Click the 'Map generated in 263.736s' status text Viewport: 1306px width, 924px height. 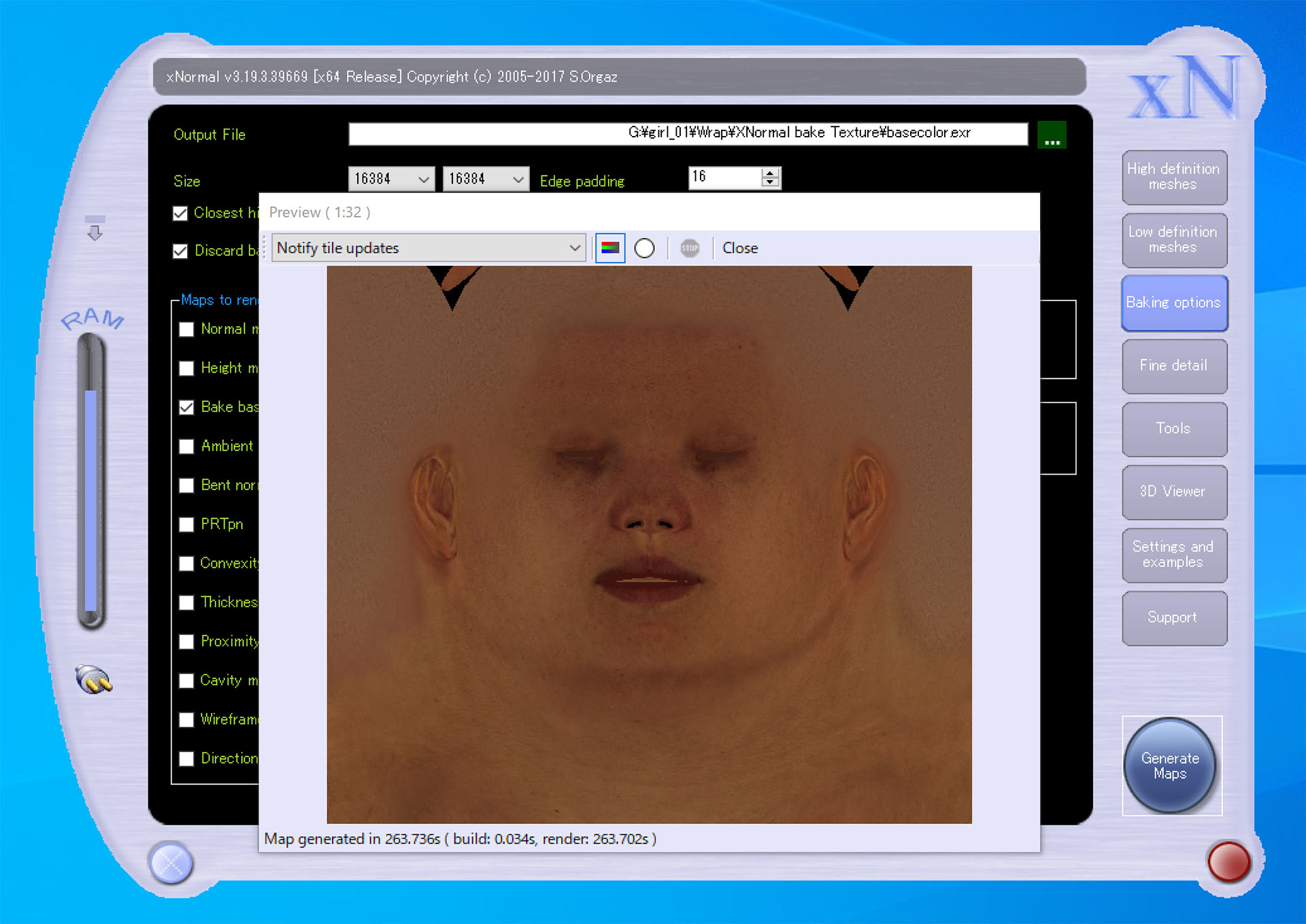[x=460, y=839]
